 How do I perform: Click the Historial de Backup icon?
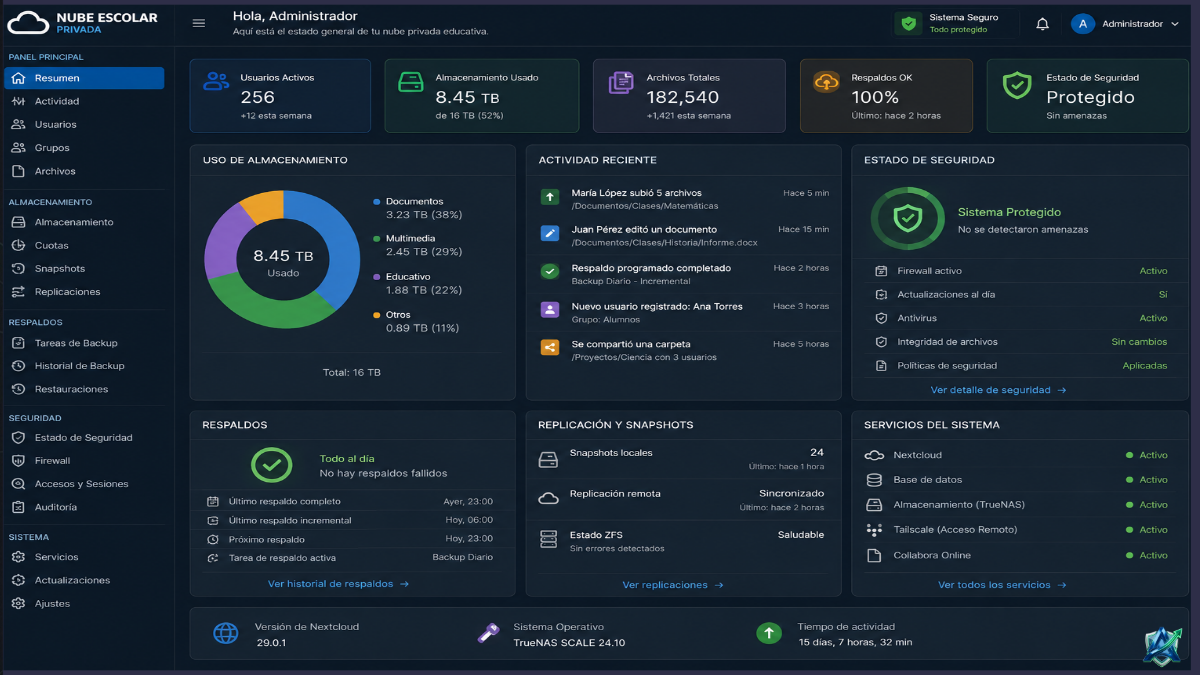pyautogui.click(x=18, y=366)
